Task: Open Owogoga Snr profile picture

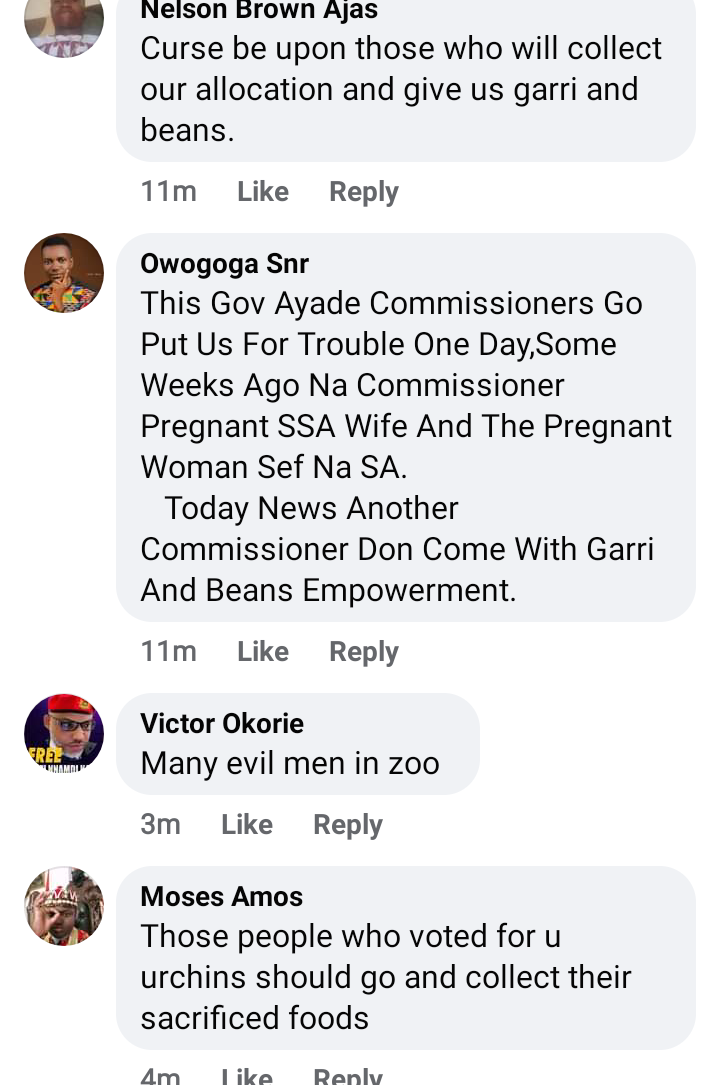Action: [64, 273]
